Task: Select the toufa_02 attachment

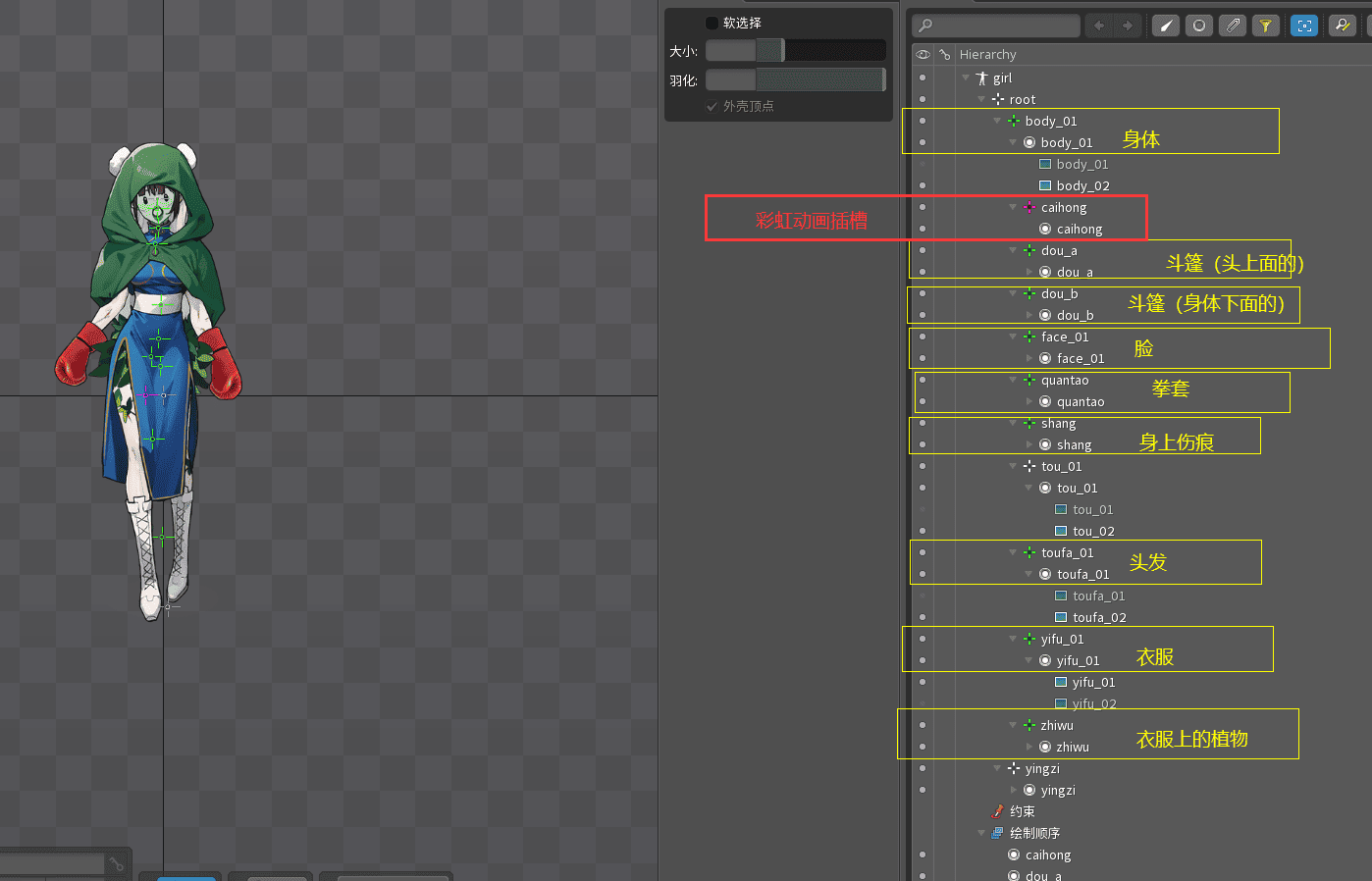Action: tap(1098, 617)
